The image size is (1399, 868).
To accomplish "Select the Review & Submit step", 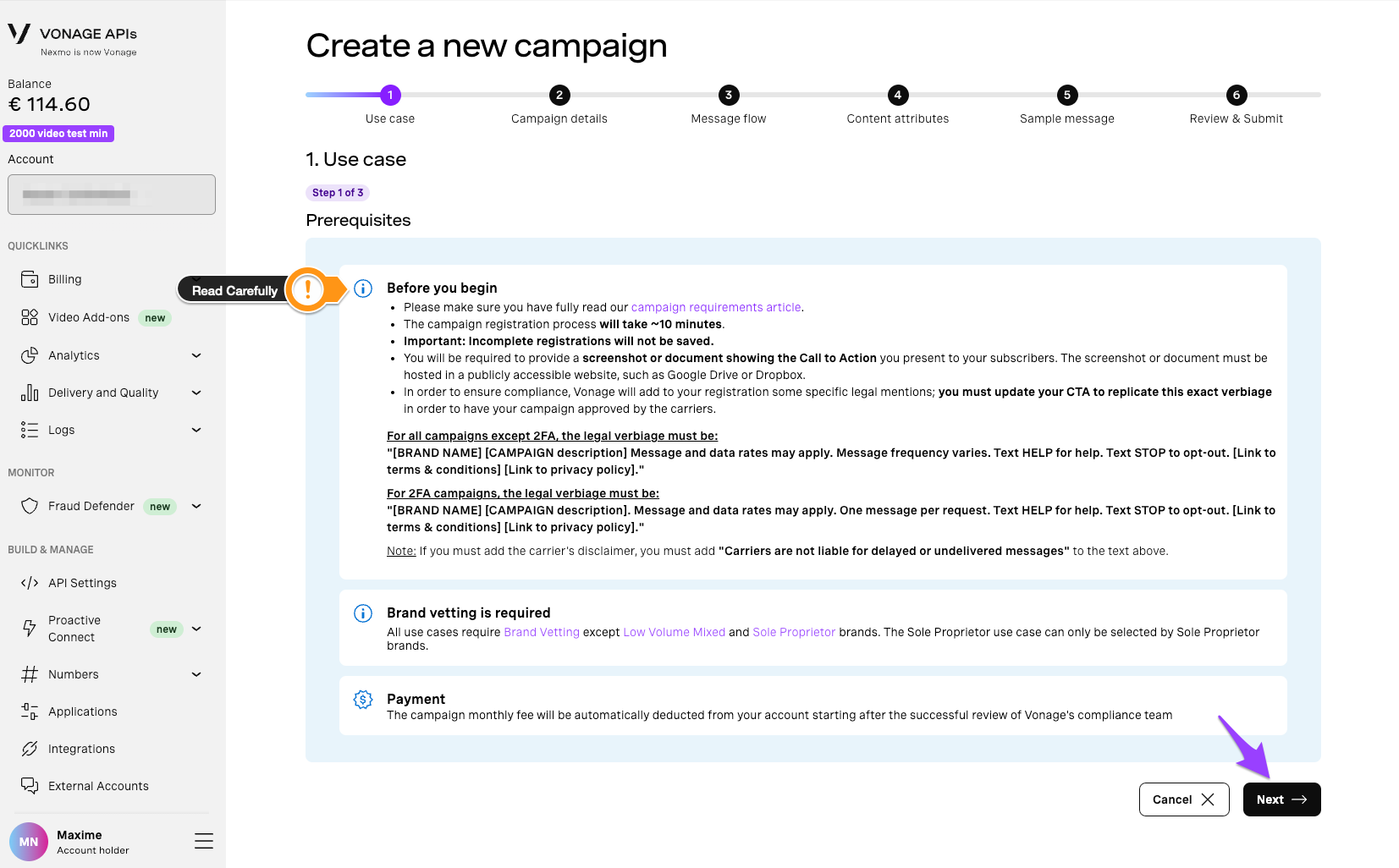I will point(1236,95).
